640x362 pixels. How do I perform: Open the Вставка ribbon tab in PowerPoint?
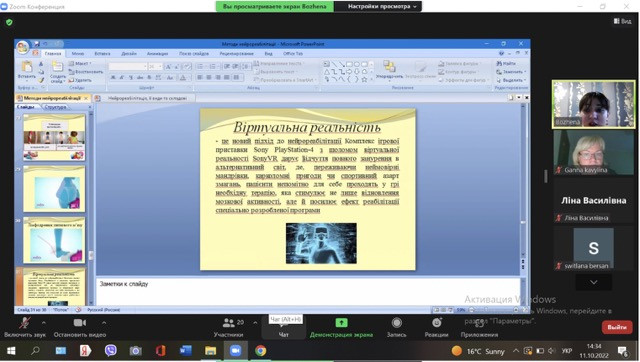pyautogui.click(x=102, y=53)
